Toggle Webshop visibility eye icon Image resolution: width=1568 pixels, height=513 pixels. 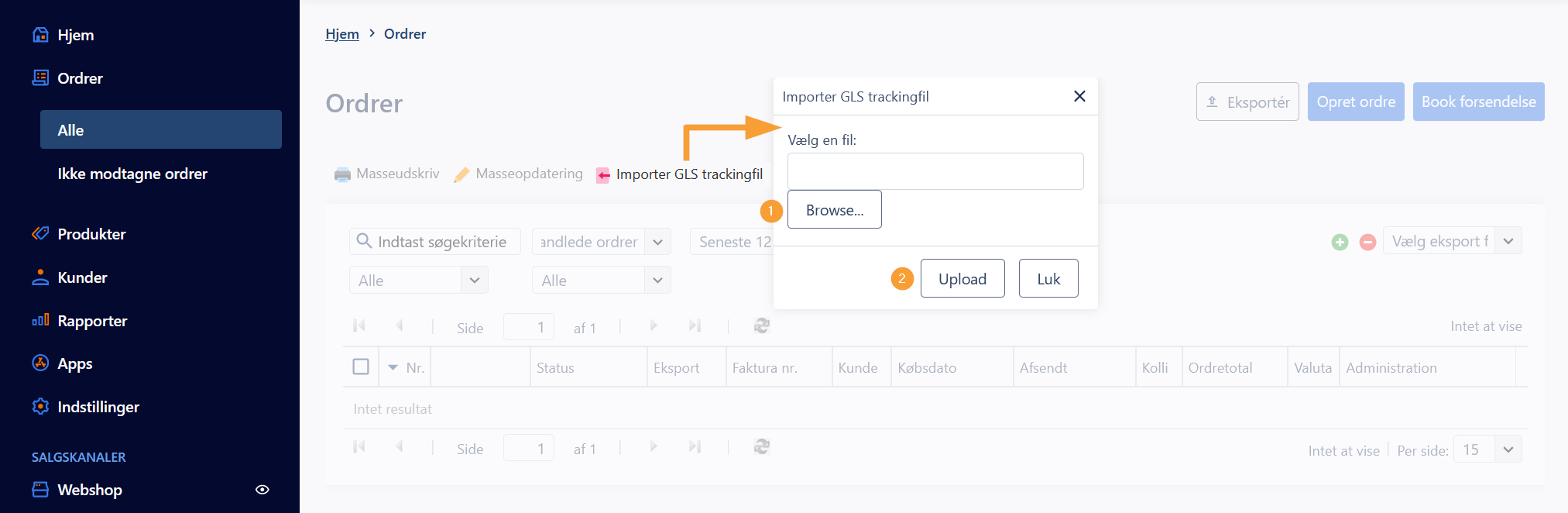click(x=262, y=490)
